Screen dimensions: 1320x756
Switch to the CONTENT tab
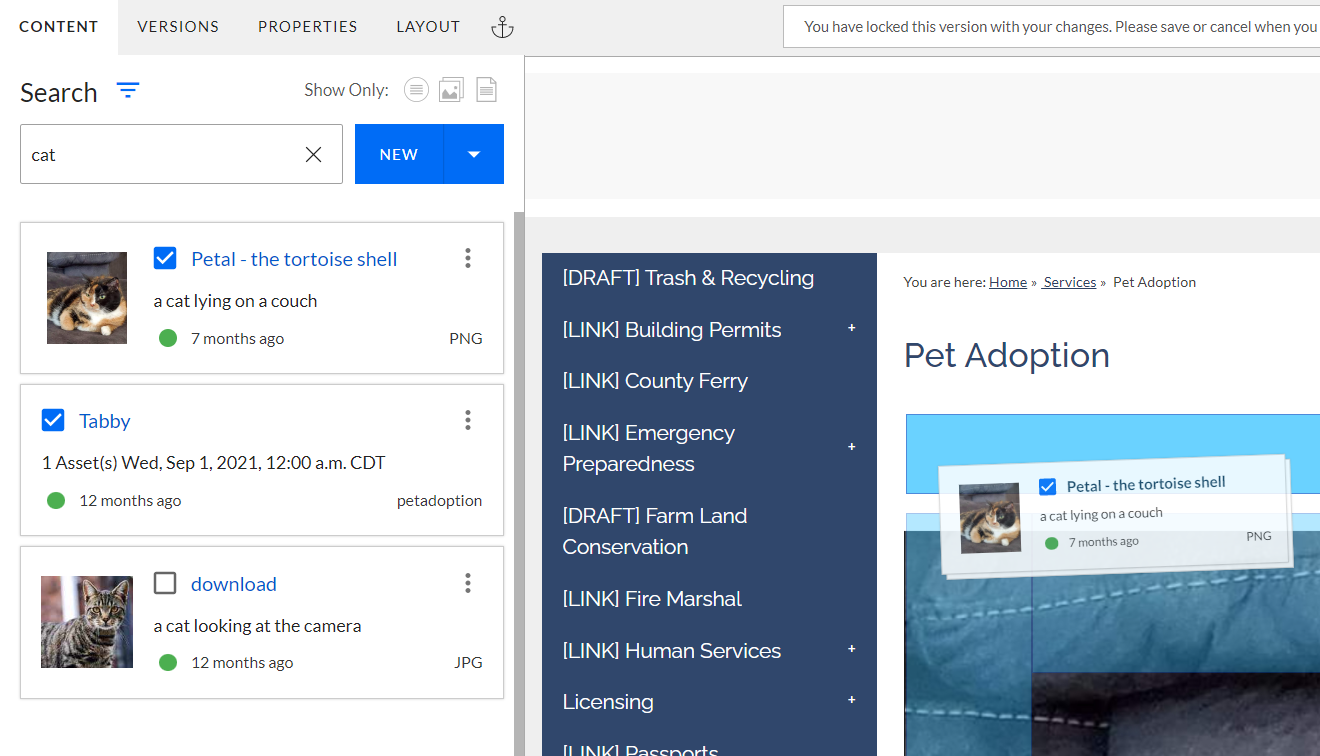(59, 27)
